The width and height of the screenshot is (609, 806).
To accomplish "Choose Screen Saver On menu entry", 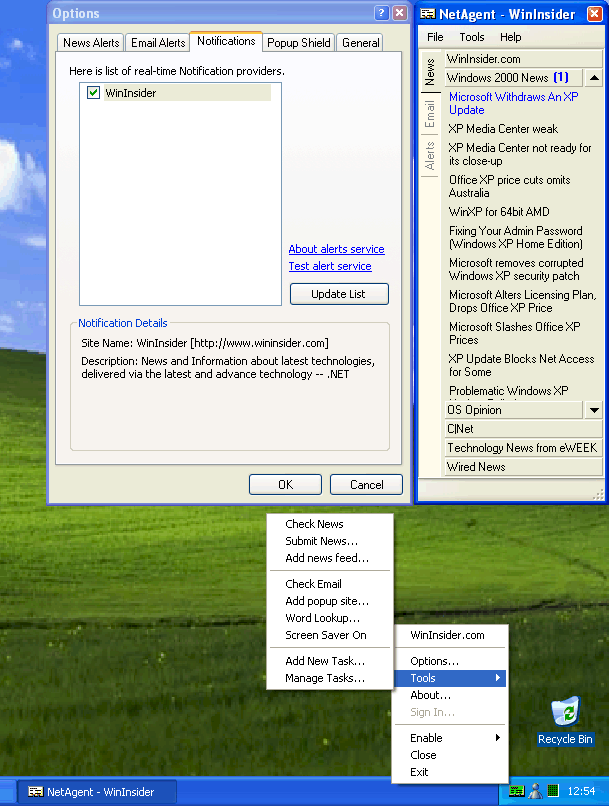I will click(x=329, y=635).
